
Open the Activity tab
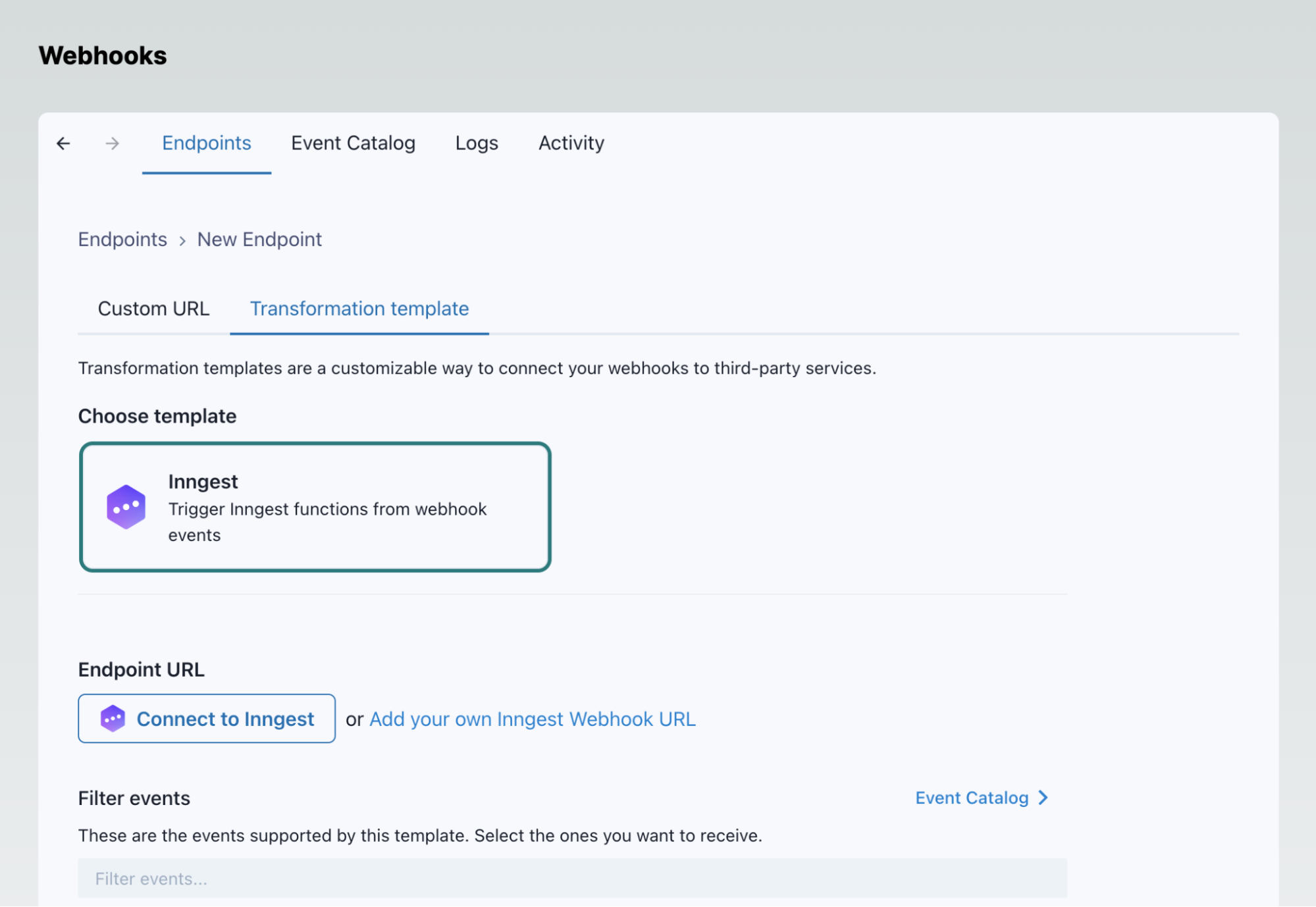[x=571, y=143]
